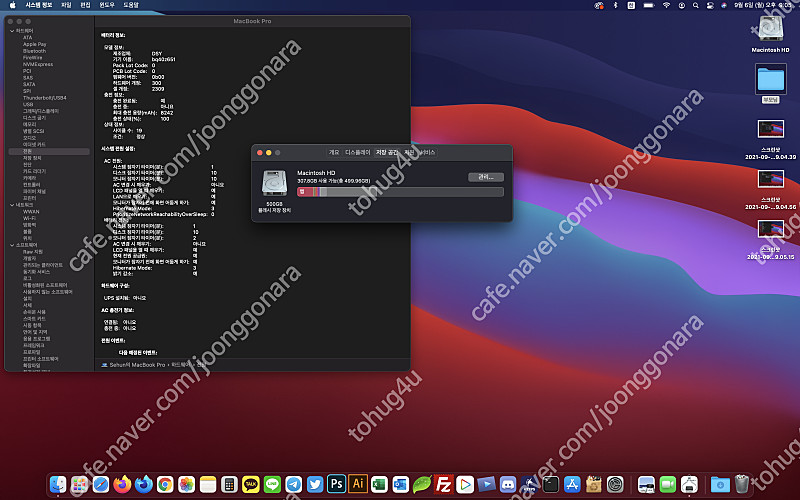The height and width of the screenshot is (500, 800).
Task: Launch Illustrator from the dock
Action: tap(358, 484)
